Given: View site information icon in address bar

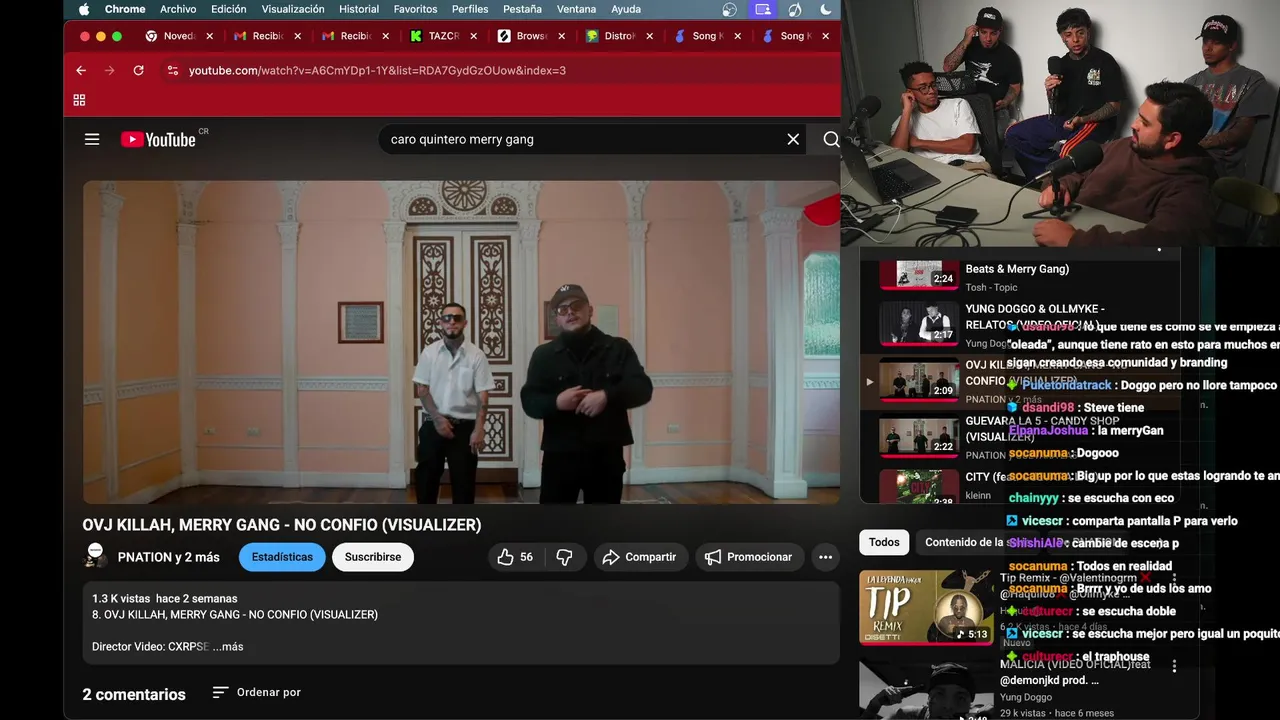Looking at the screenshot, I should 172,70.
